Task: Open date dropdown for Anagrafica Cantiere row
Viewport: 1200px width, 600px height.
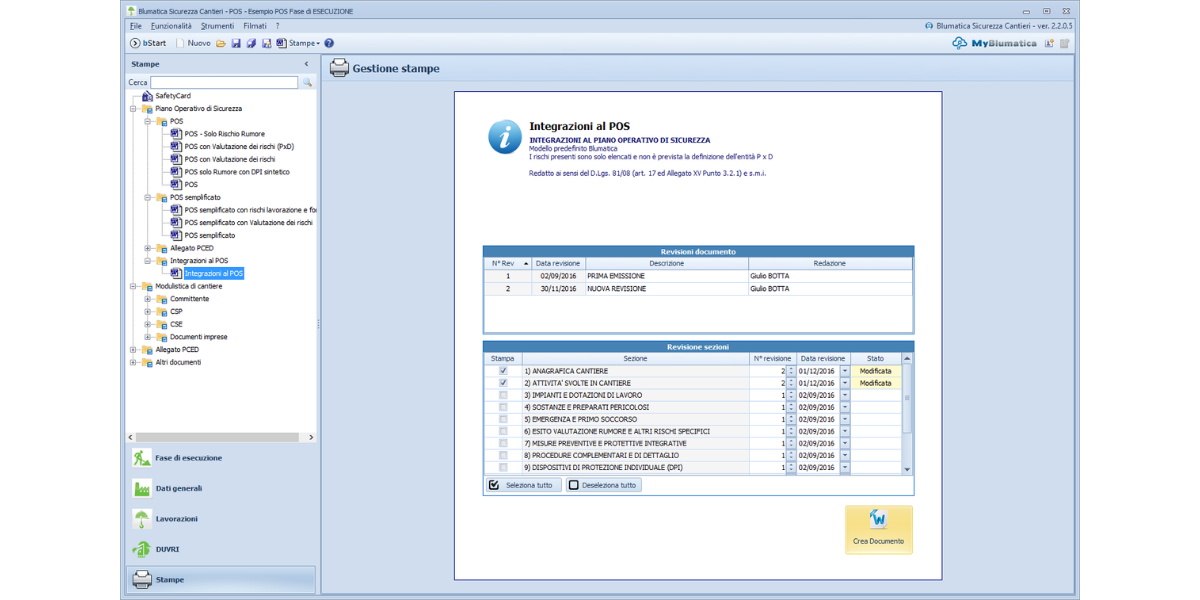Action: [844, 371]
